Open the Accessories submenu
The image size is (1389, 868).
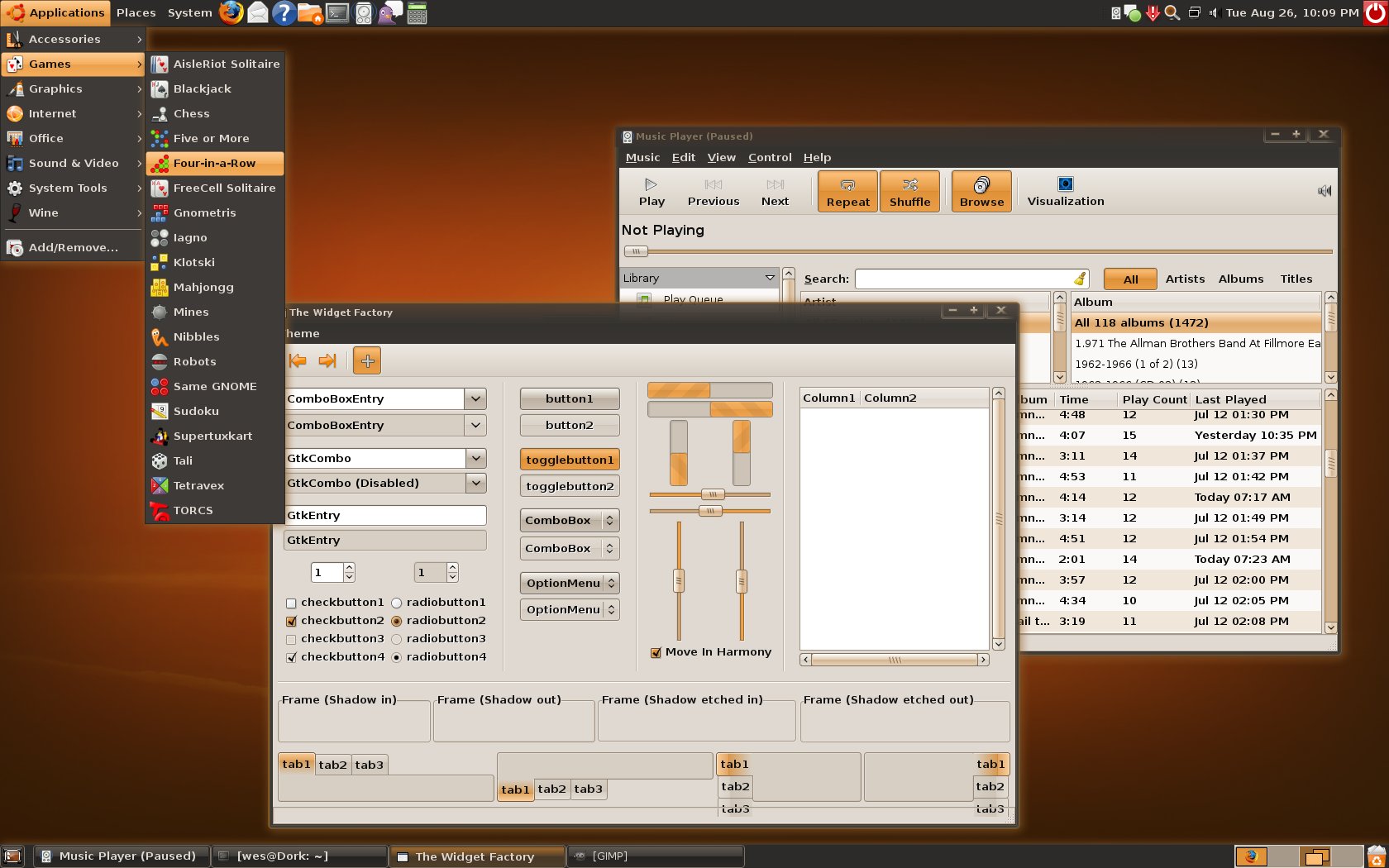click(x=73, y=39)
